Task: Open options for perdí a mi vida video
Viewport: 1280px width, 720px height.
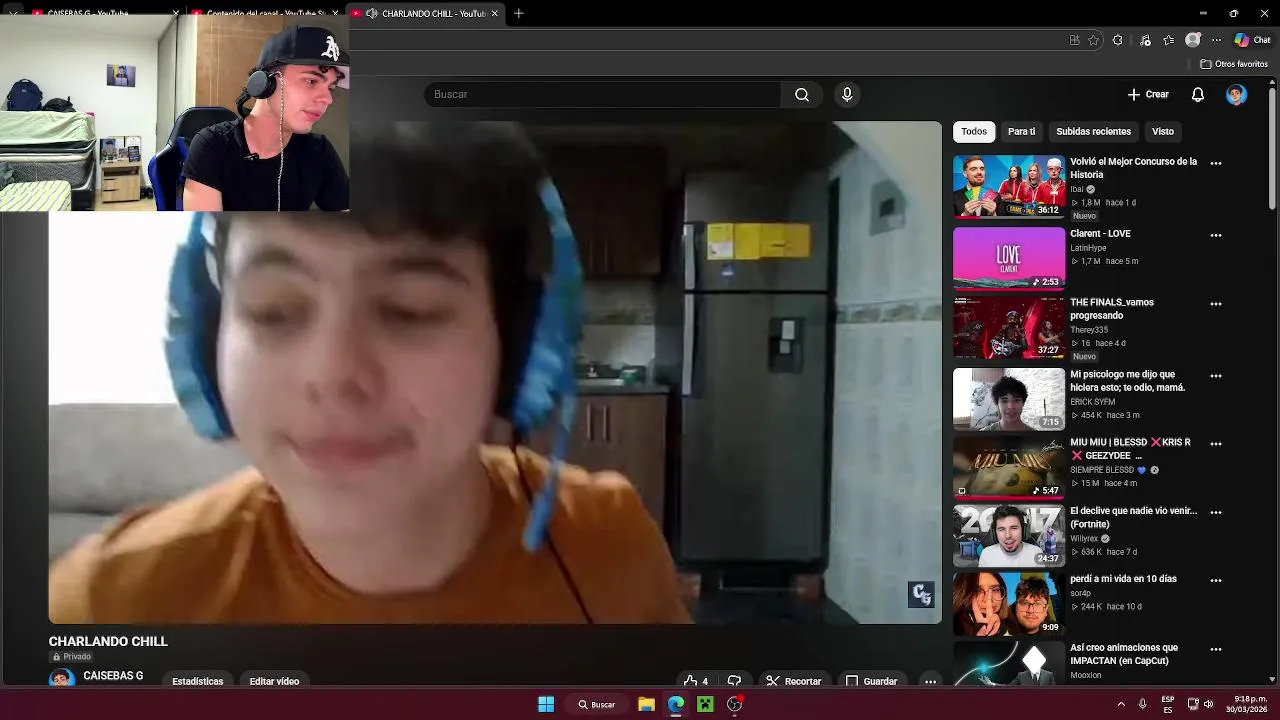Action: click(x=1216, y=580)
